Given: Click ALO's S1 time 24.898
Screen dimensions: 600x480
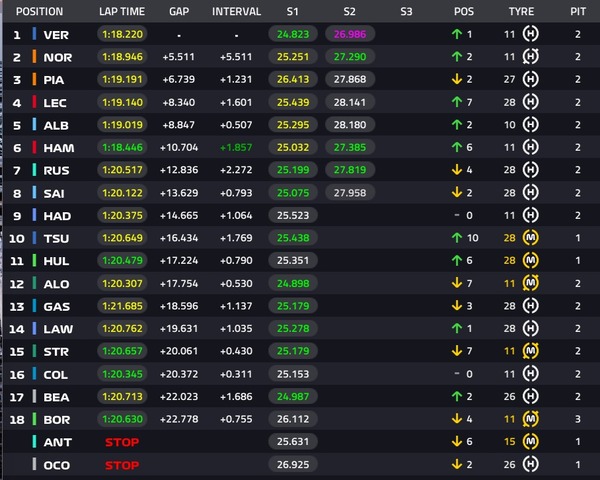Looking at the screenshot, I should pos(293,283).
